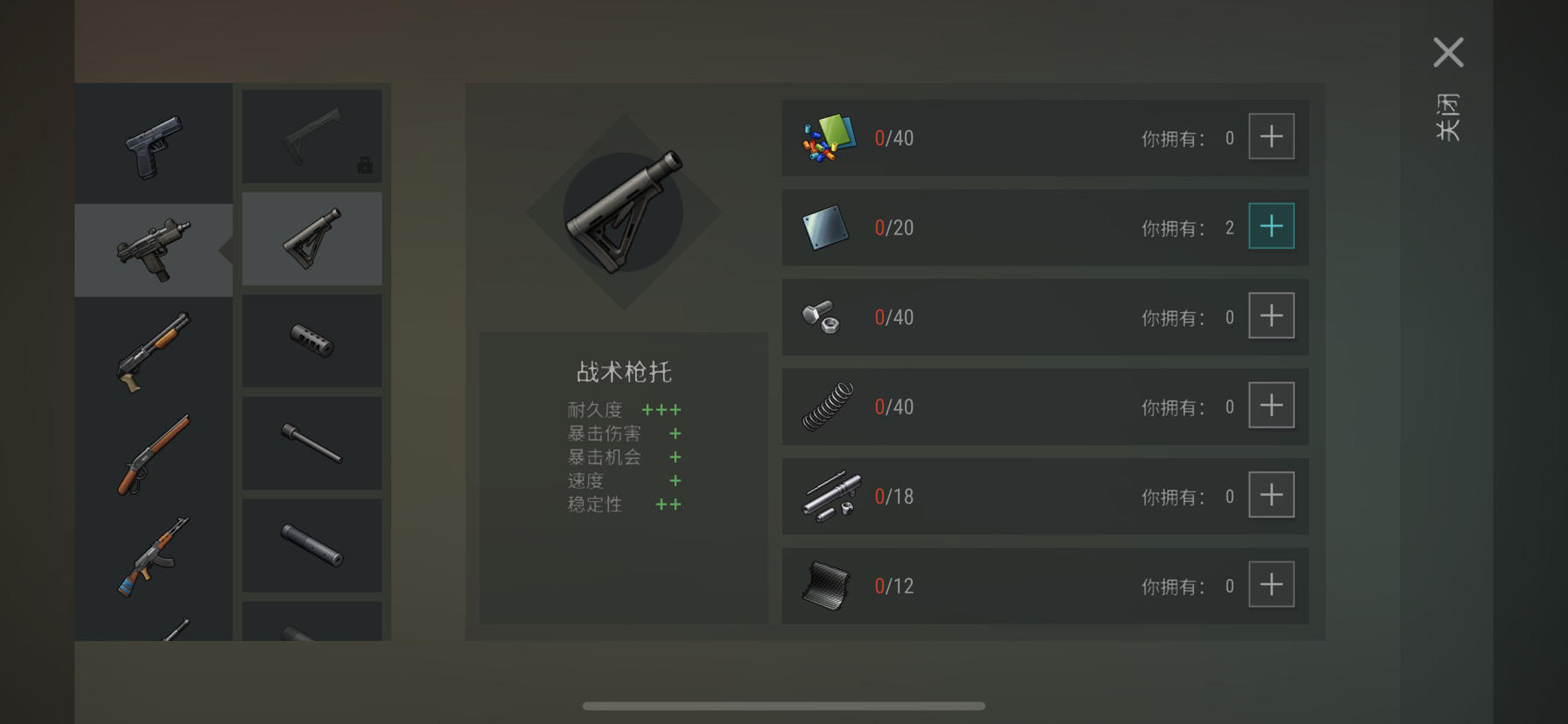Close the weapon modification screen
Image resolution: width=1568 pixels, height=724 pixels.
1448,52
